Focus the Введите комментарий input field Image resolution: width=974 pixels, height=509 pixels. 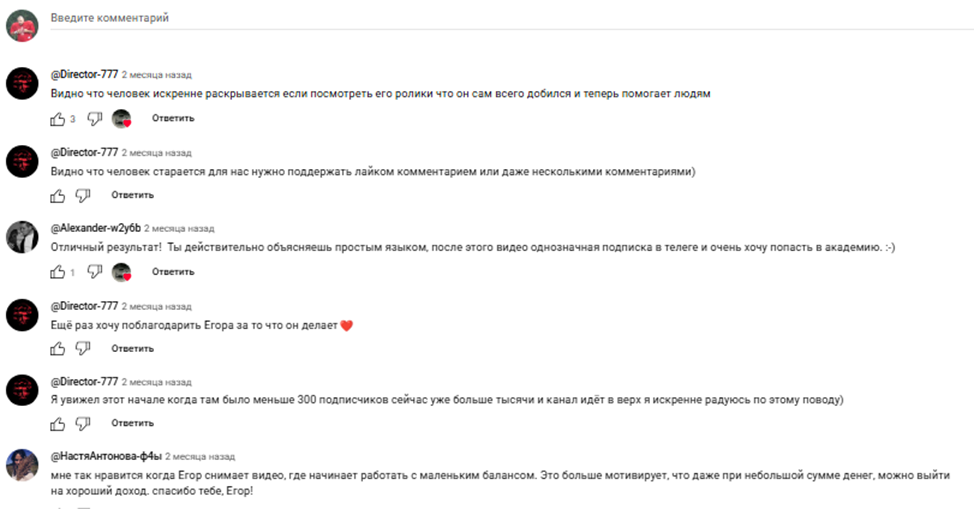click(x=512, y=18)
